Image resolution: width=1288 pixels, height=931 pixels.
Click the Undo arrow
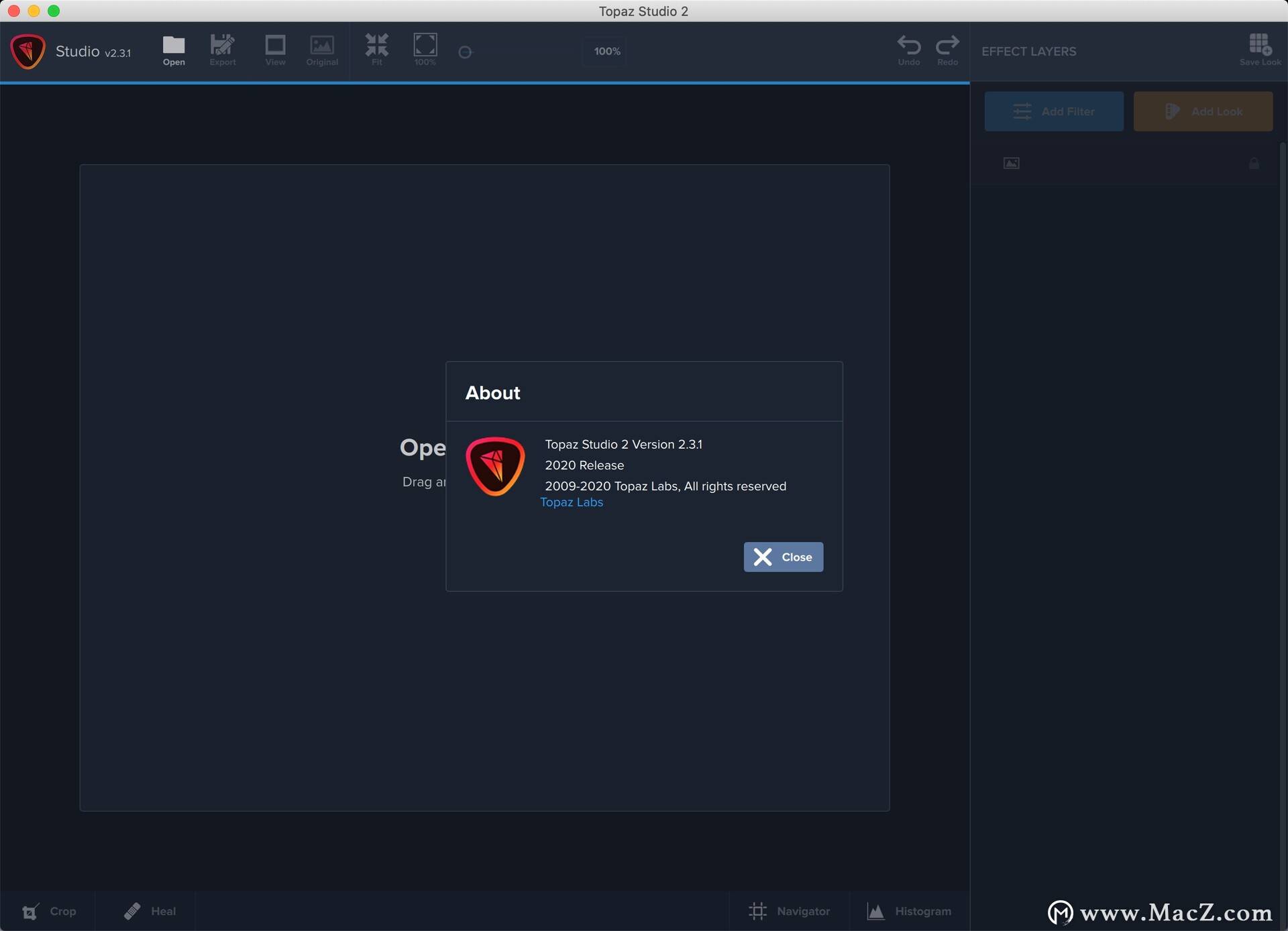(909, 45)
